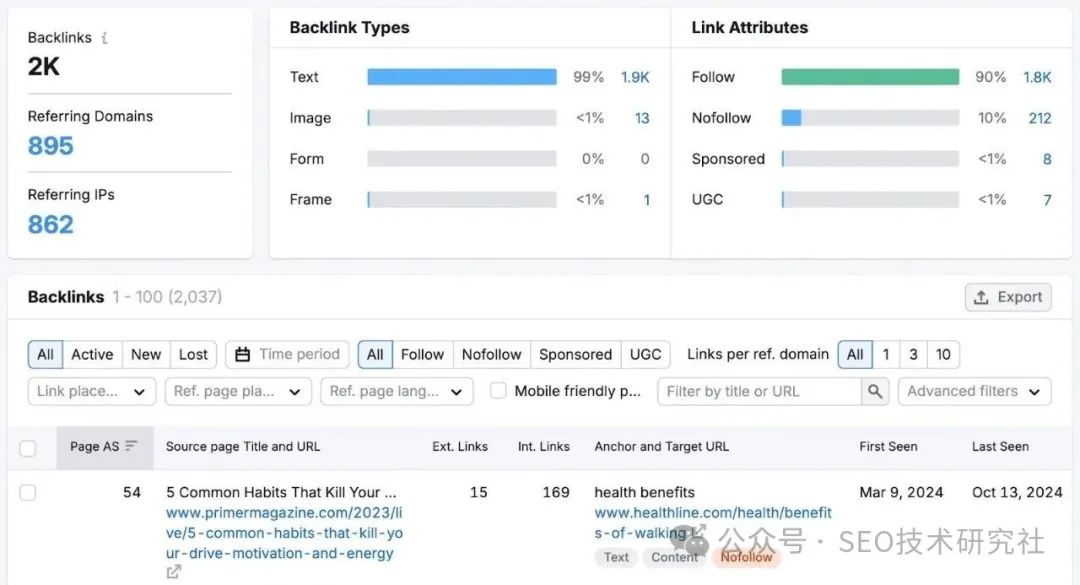Viewport: 1080px width, 585px height.
Task: Open the Ref. page language dropdown
Action: 397,391
